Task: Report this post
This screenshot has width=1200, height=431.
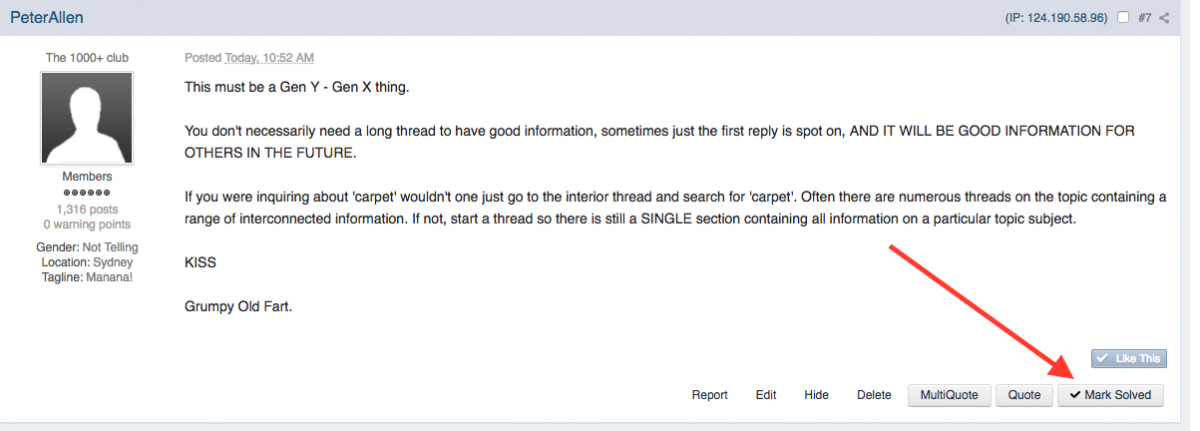Action: click(x=709, y=395)
